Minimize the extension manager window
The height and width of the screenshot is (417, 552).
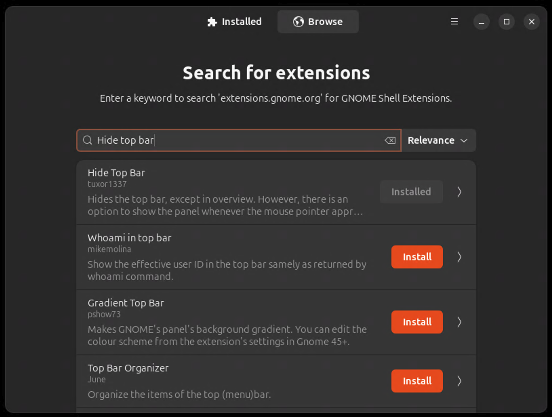coord(481,22)
